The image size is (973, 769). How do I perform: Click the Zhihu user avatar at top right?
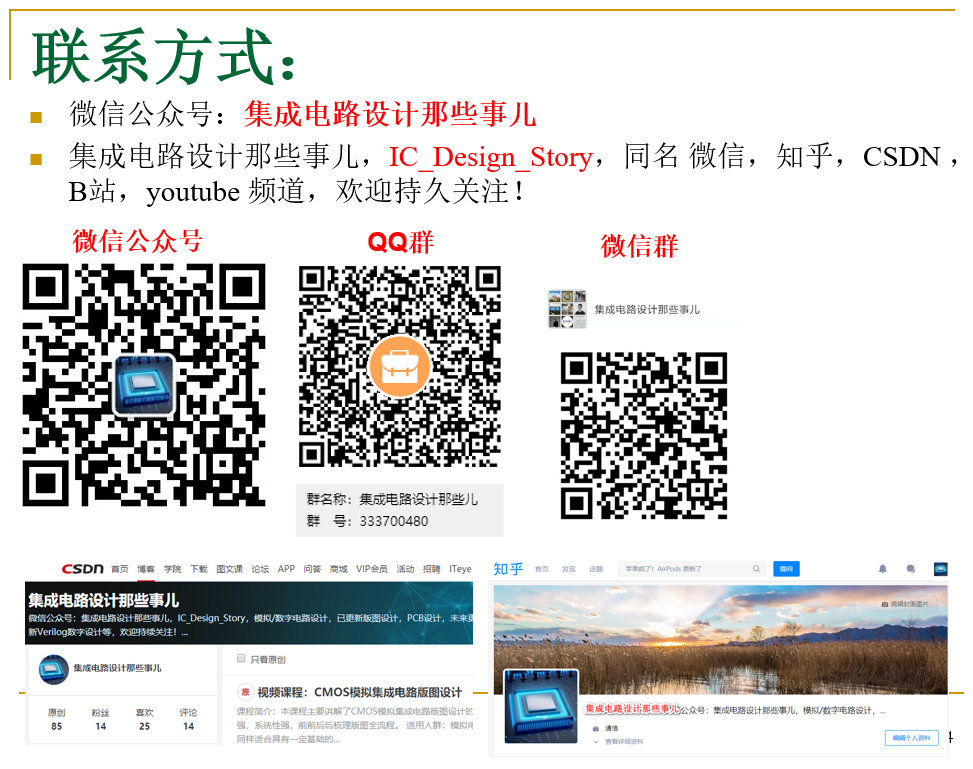(x=940, y=568)
